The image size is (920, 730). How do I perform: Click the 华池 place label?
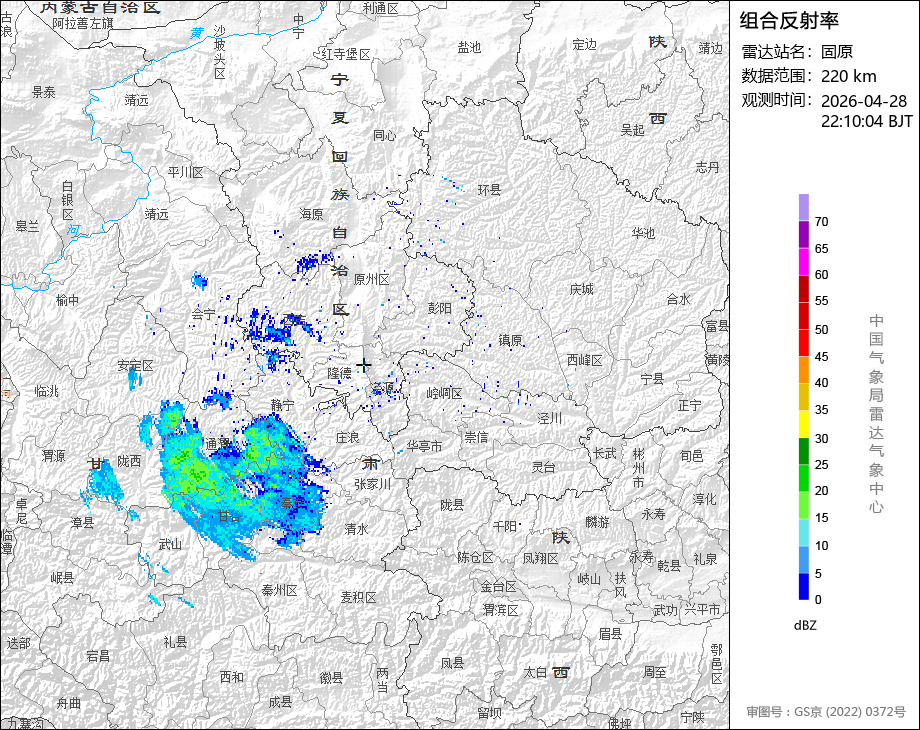[x=643, y=233]
